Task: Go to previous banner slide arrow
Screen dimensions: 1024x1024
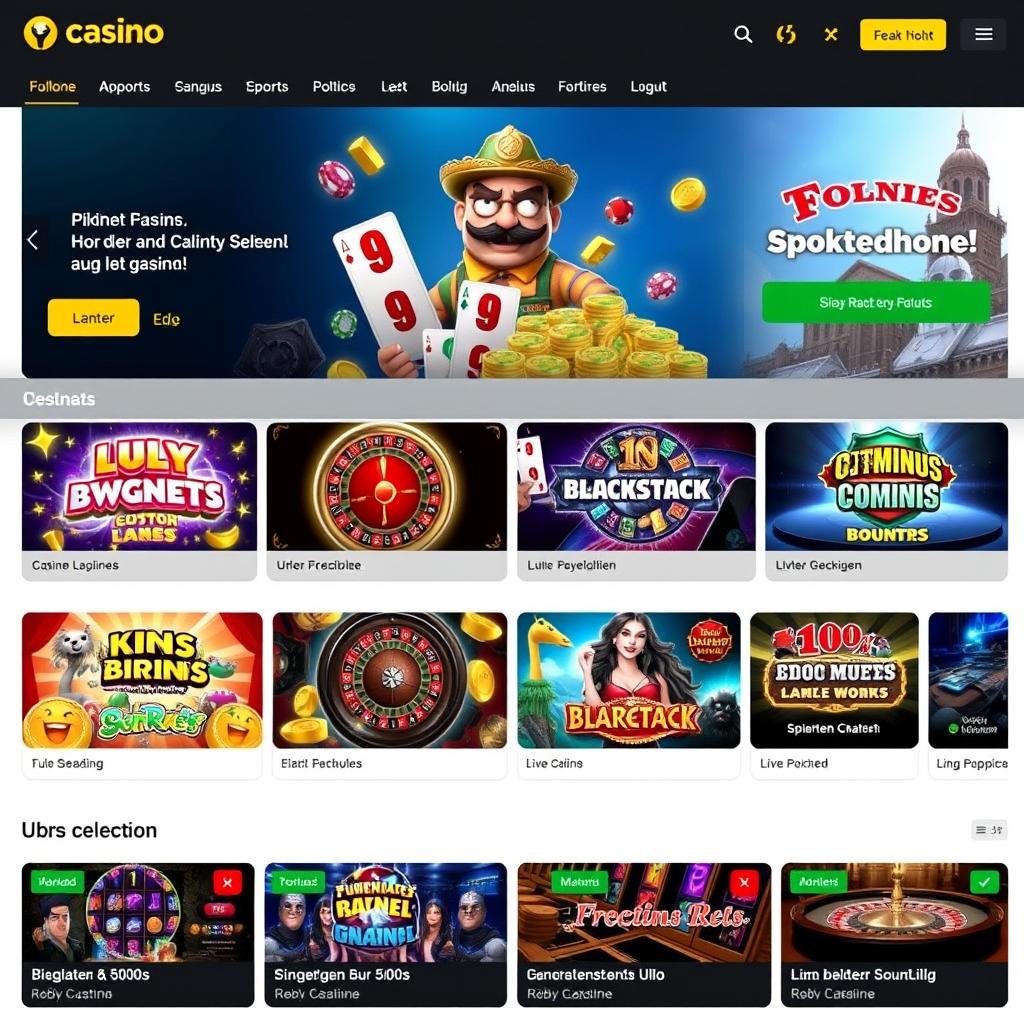Action: (x=33, y=240)
